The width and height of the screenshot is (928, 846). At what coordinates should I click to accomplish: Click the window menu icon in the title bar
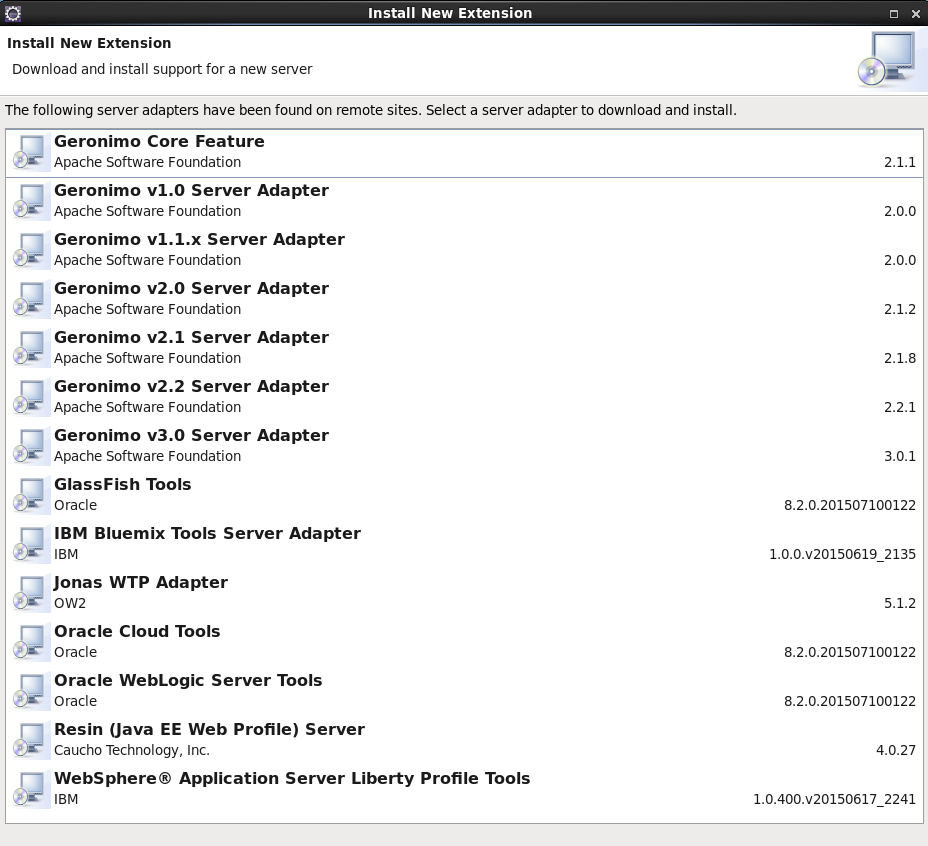point(12,13)
